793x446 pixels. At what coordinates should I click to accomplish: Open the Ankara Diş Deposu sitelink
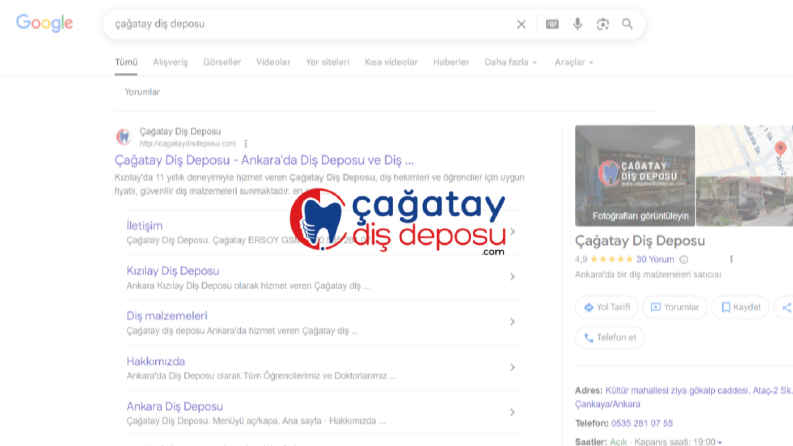[x=174, y=407]
